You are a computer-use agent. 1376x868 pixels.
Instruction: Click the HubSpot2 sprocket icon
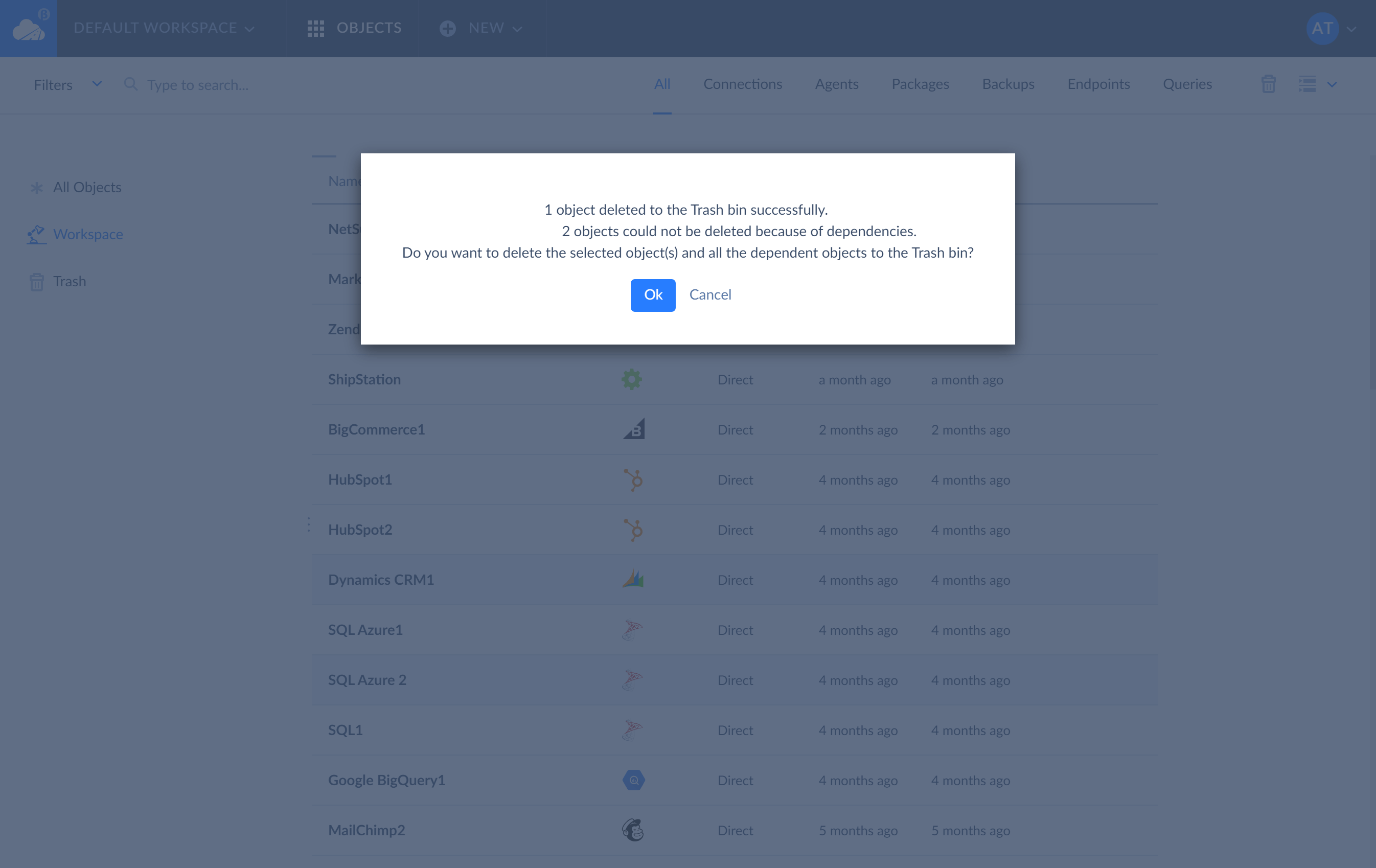click(x=633, y=530)
